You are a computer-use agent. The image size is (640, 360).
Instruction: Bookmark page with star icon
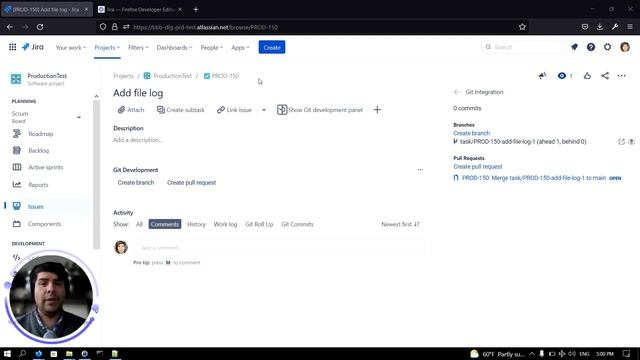[522, 27]
